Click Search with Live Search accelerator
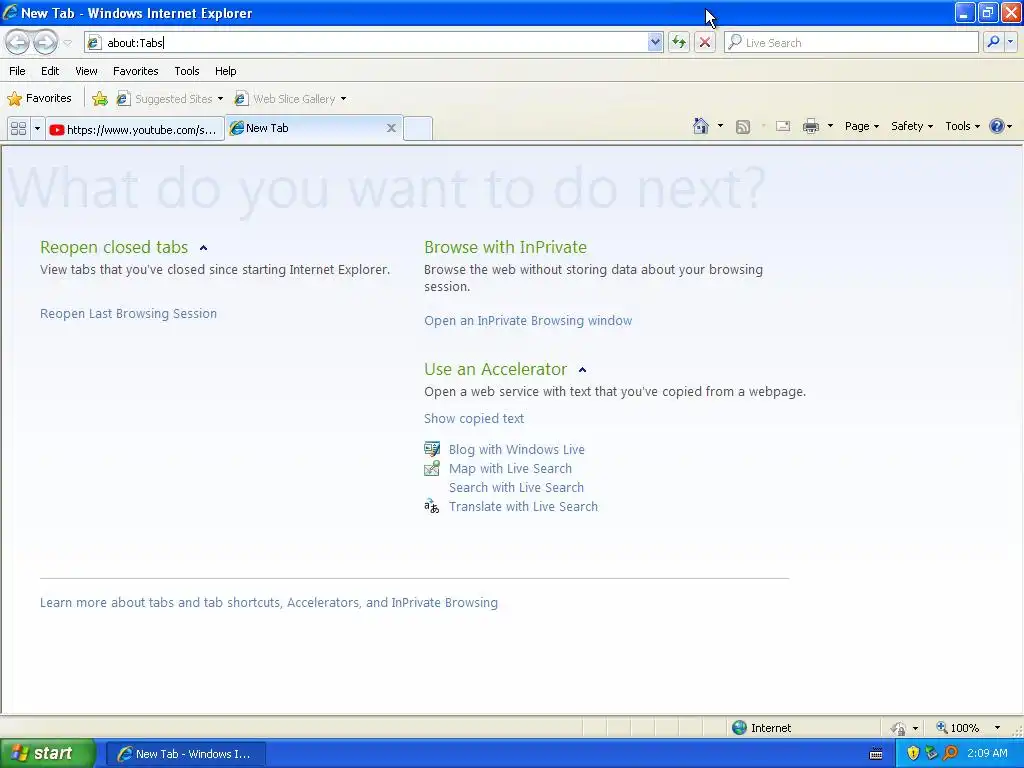The height and width of the screenshot is (768, 1024). coord(516,487)
